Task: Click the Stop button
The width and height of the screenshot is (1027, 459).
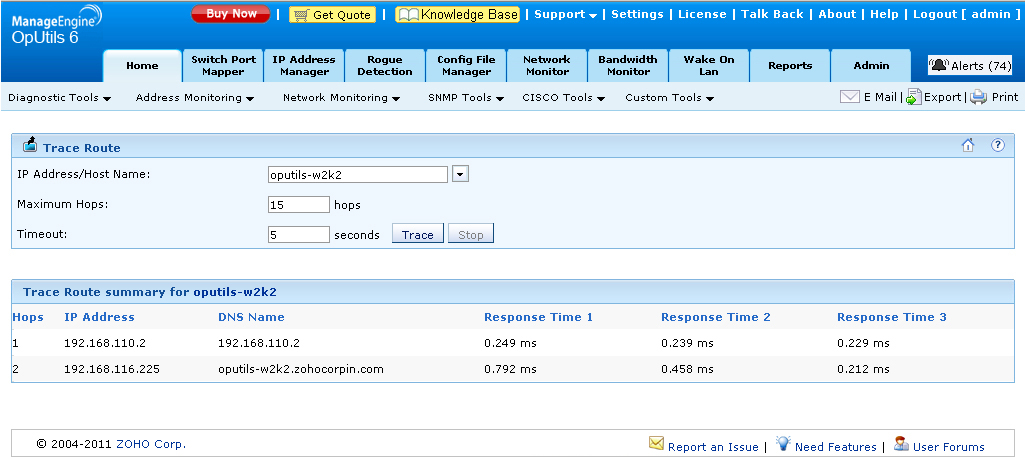Action: pos(470,234)
